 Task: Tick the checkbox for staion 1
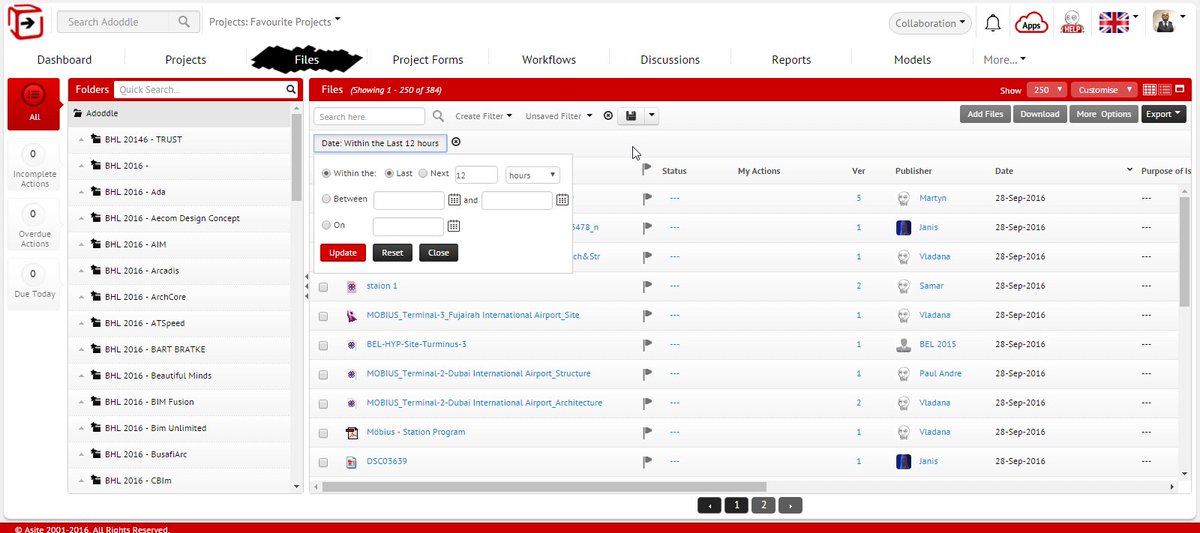pos(323,287)
